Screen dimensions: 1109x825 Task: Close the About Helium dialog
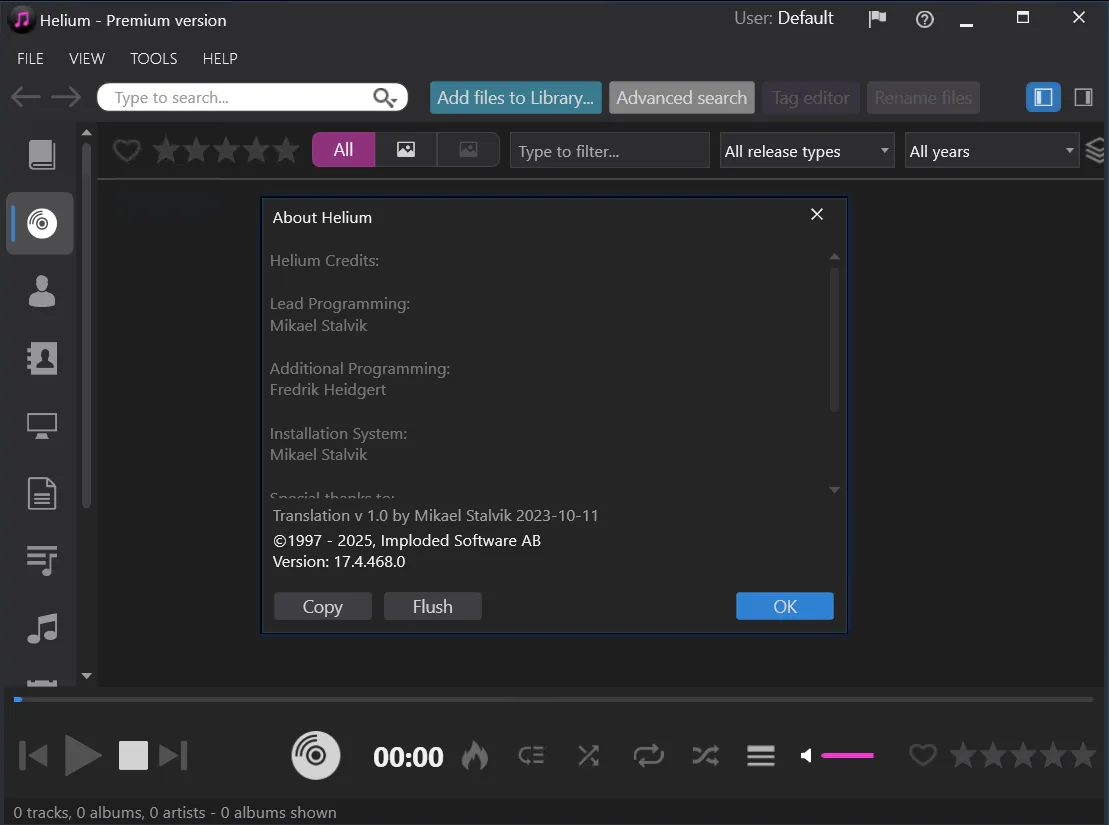pos(817,214)
